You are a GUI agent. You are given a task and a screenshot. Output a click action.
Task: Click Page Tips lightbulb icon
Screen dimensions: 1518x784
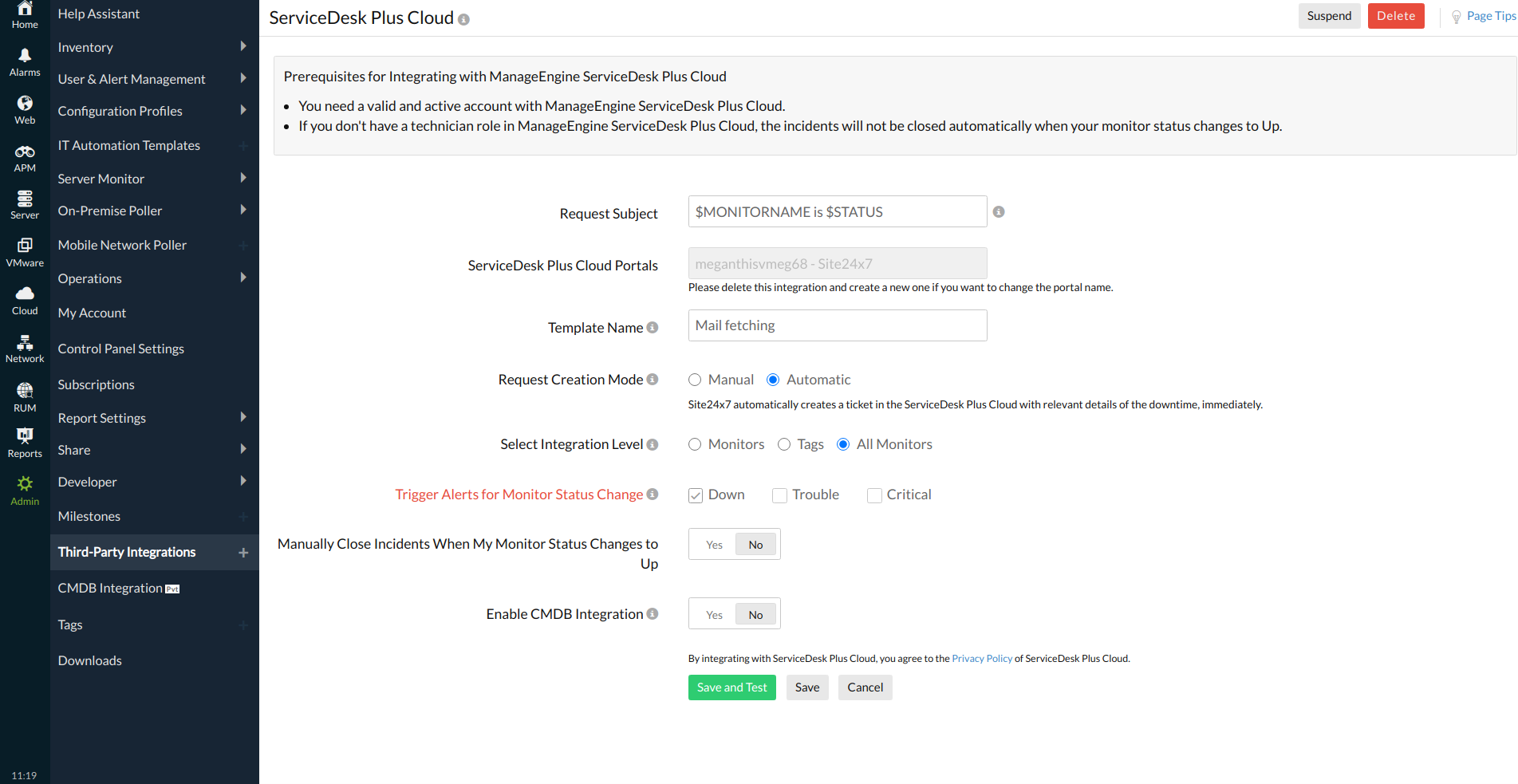[1457, 17]
